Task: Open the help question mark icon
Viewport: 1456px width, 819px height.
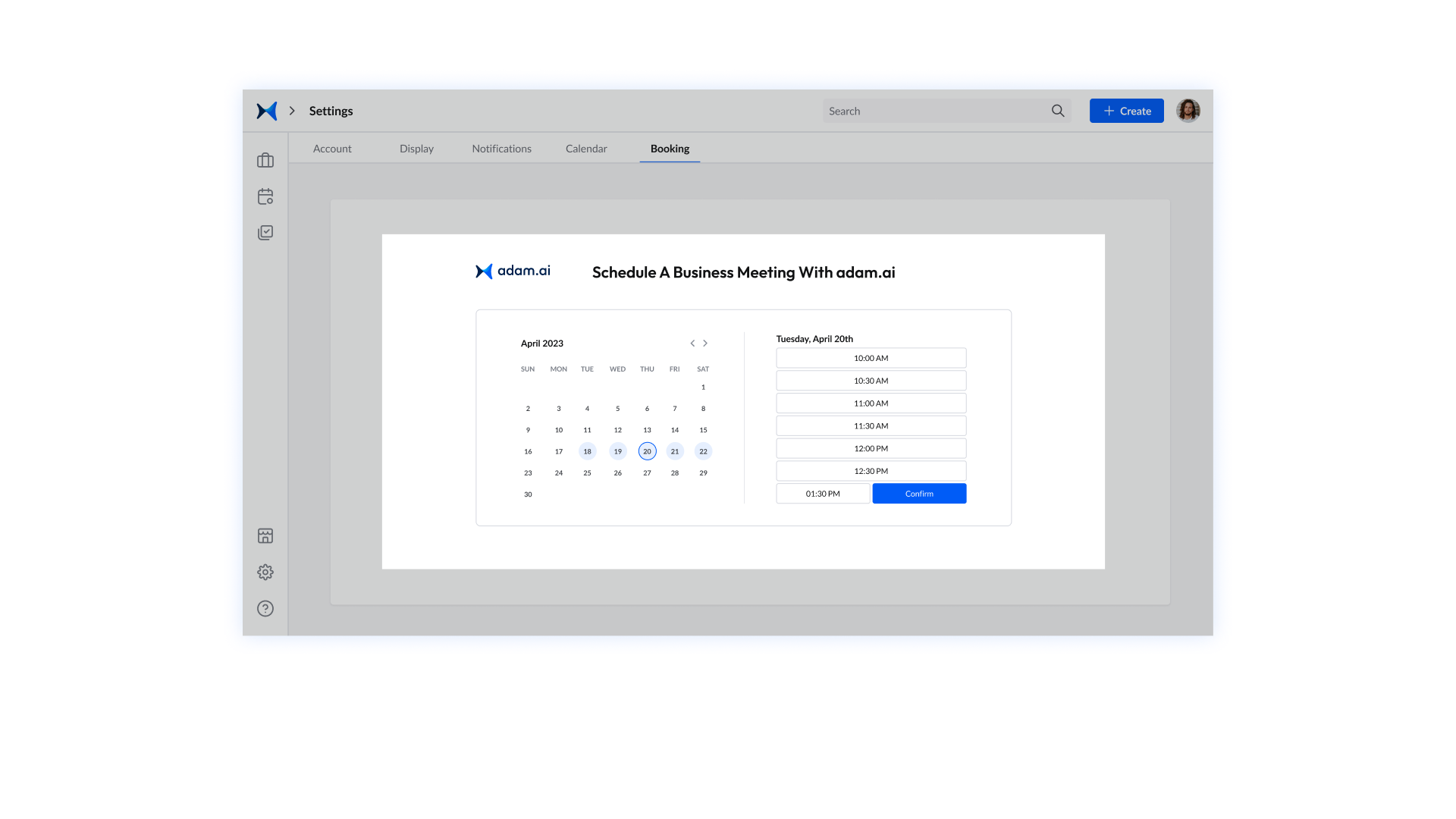Action: pyautogui.click(x=265, y=609)
